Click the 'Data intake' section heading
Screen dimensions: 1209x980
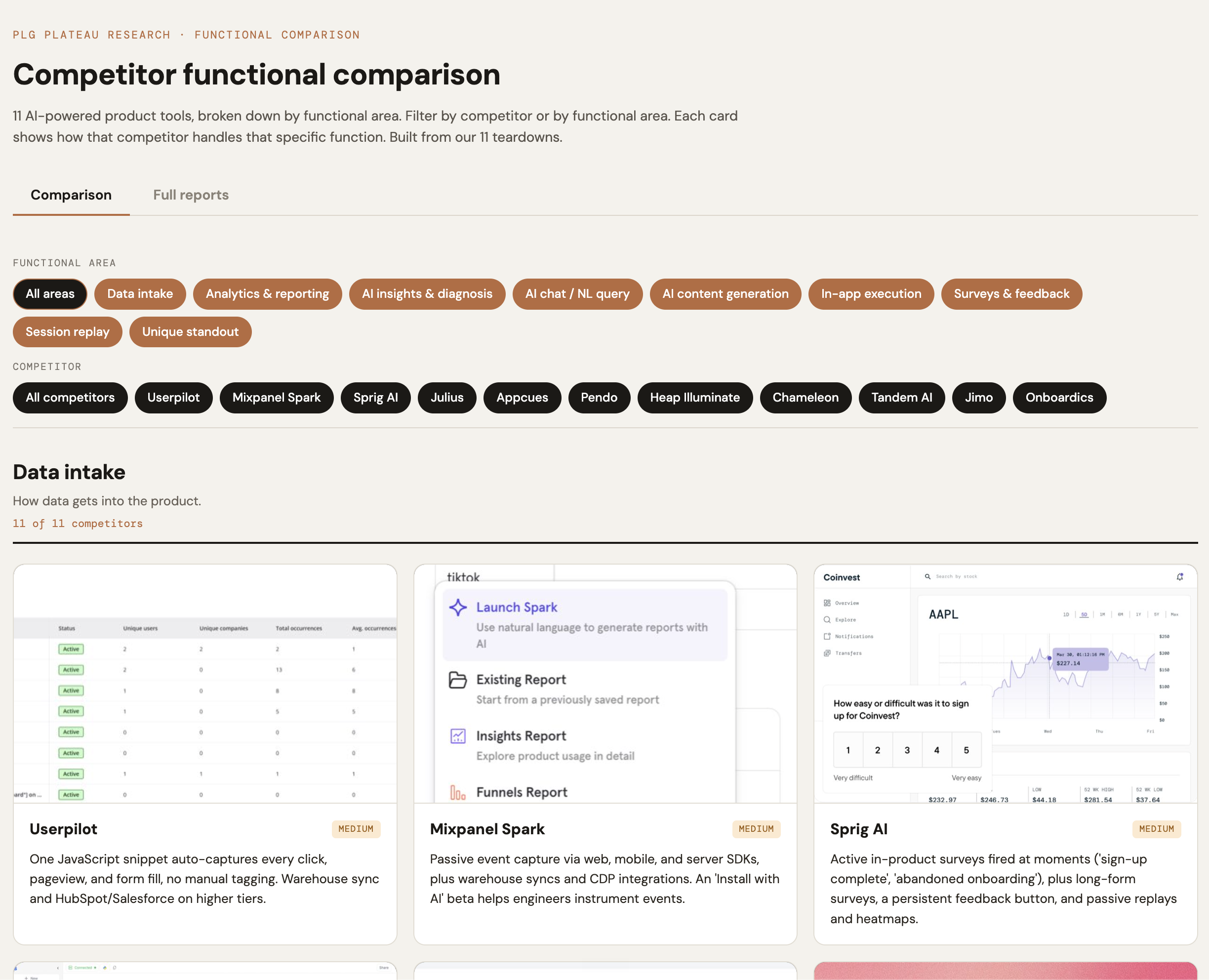70,473
